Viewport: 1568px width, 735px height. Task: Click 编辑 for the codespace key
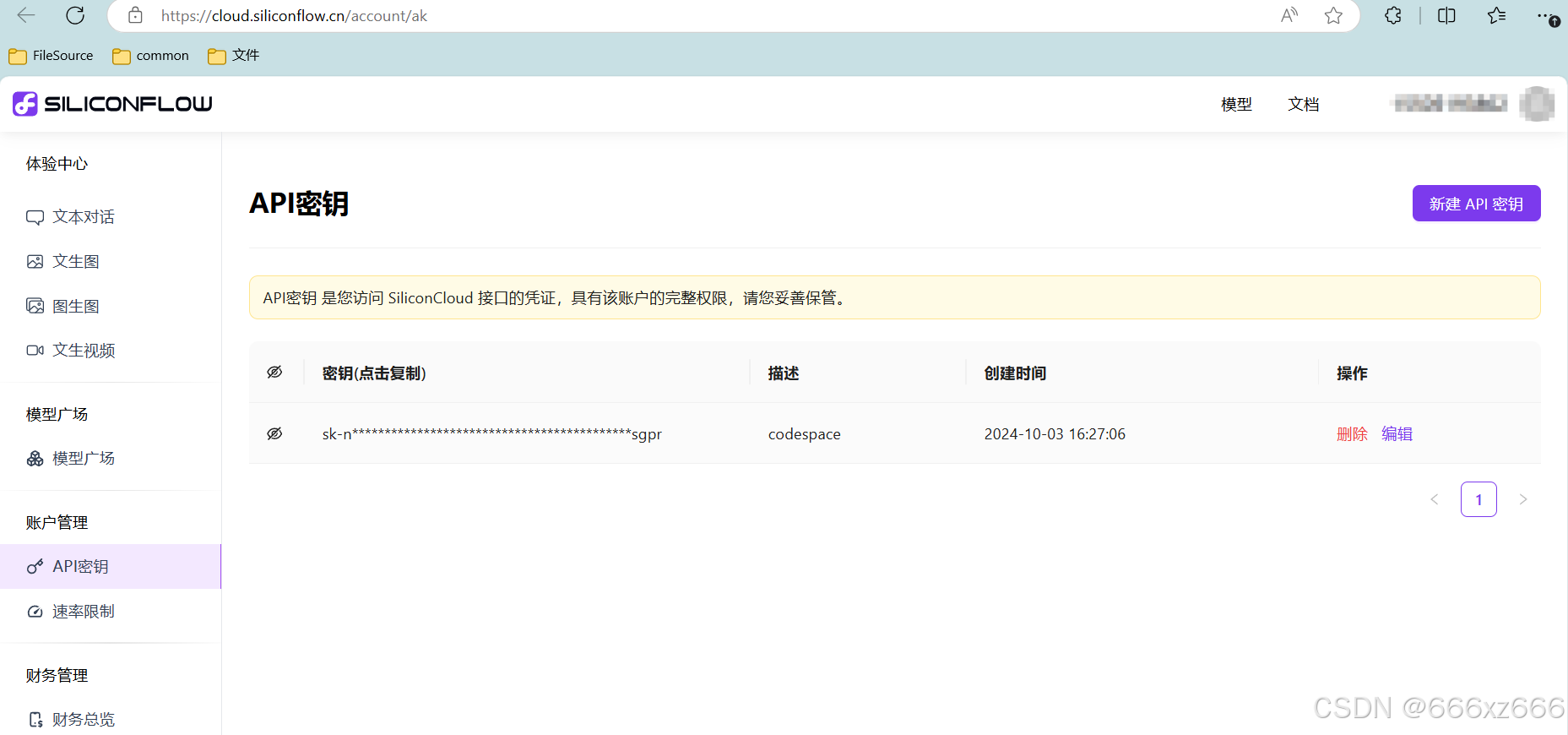1397,433
